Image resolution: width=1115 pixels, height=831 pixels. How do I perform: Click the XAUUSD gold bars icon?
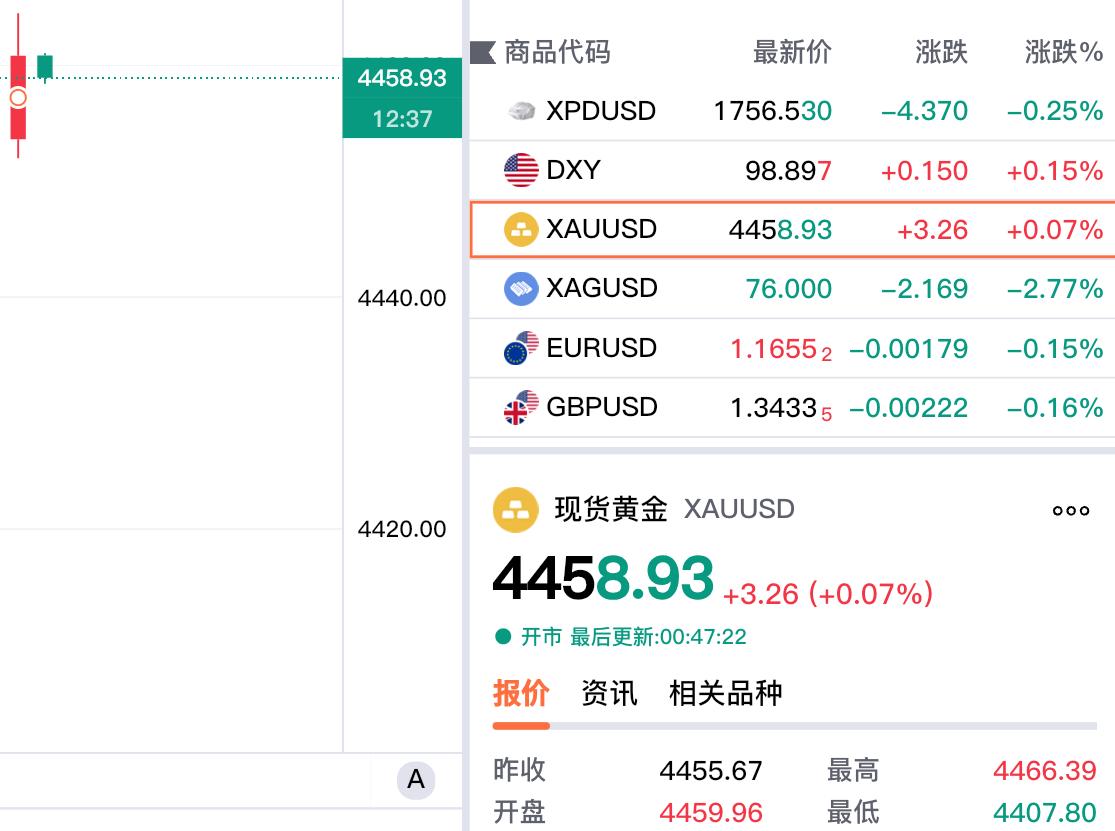click(522, 229)
